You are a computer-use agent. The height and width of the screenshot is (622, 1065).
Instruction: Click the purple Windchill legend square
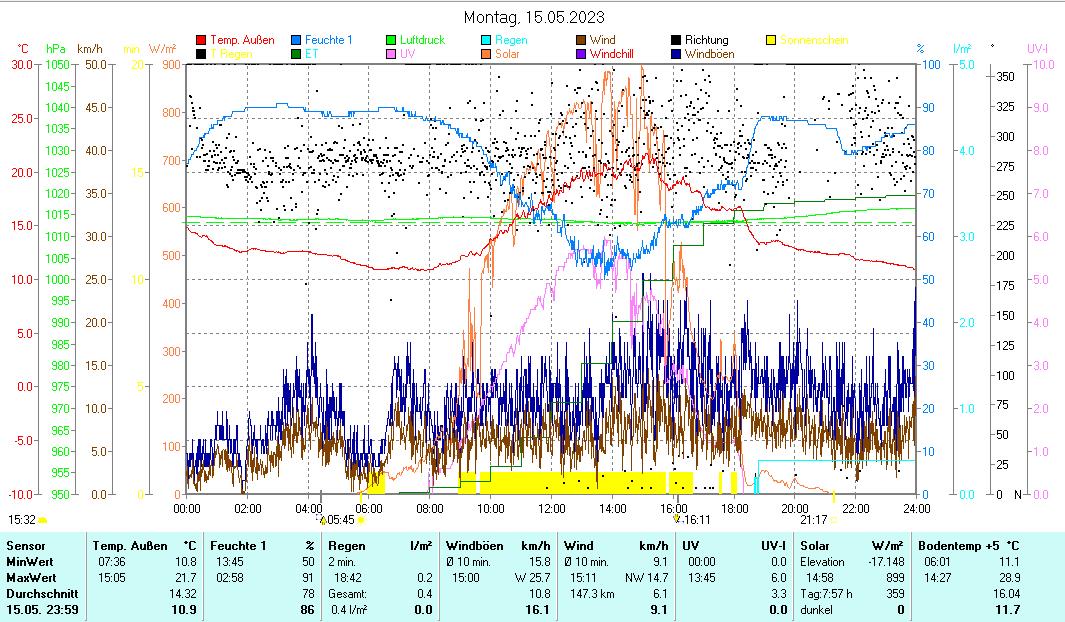tap(581, 54)
